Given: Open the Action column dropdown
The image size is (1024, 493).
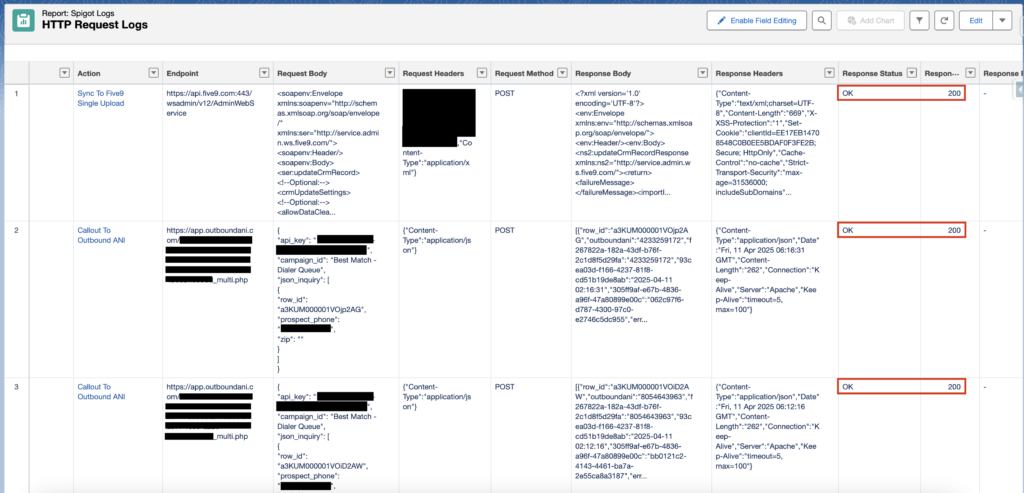Looking at the screenshot, I should click(153, 73).
